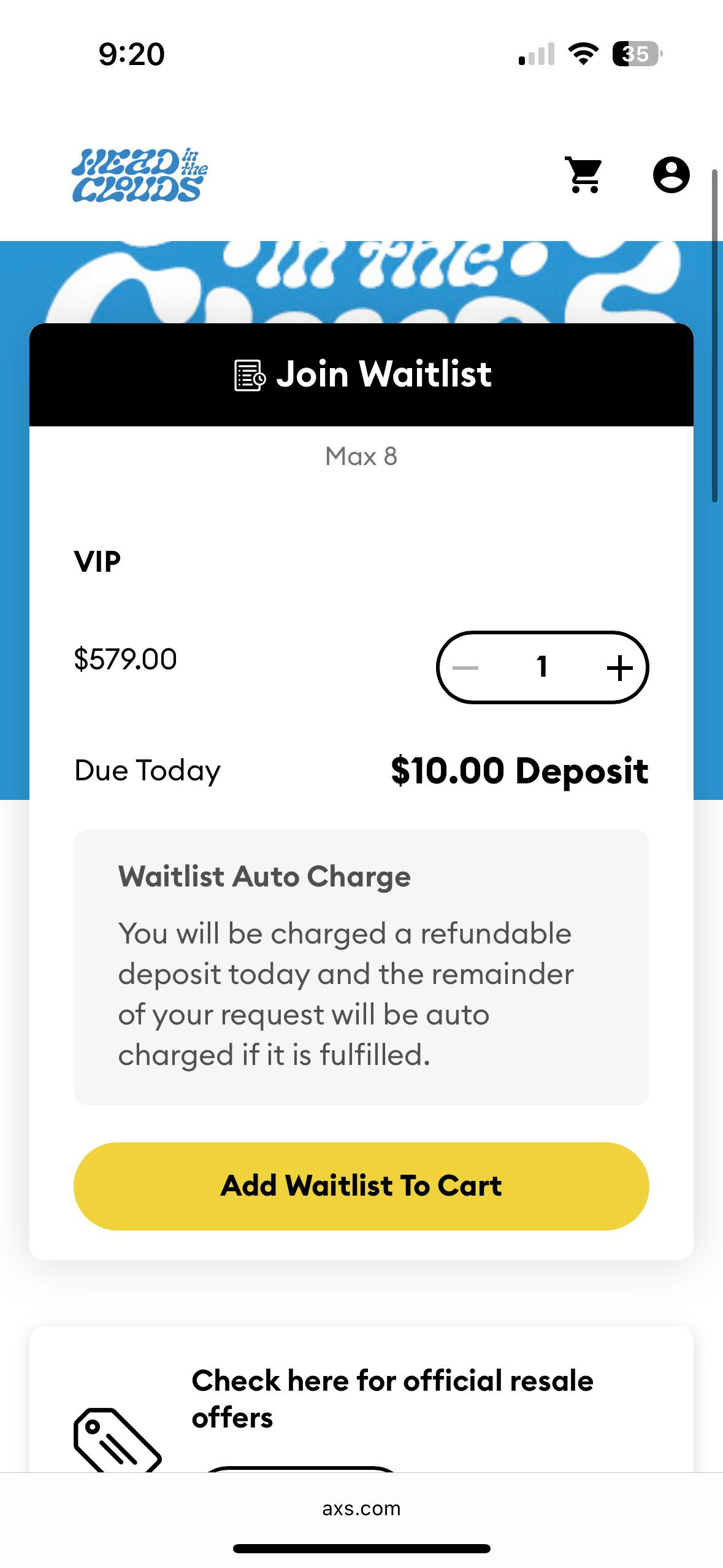Tap the battery indicator showing 35

(637, 54)
